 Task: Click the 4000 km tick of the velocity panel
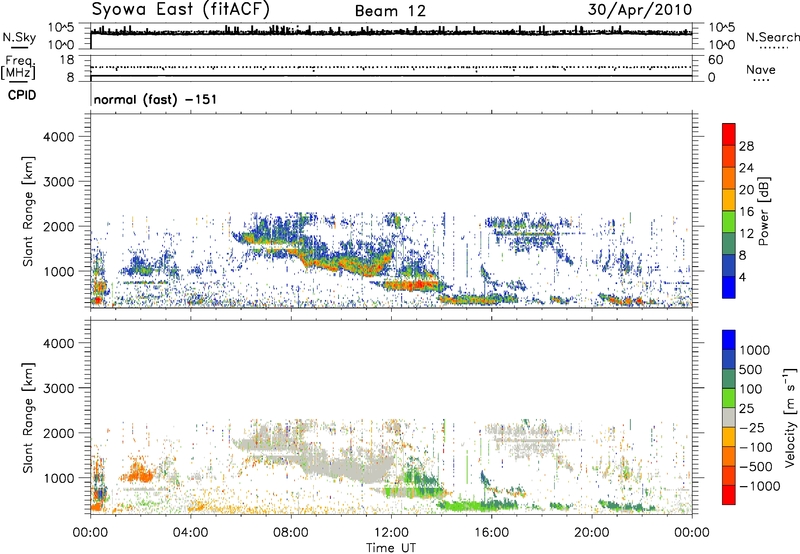coord(59,343)
